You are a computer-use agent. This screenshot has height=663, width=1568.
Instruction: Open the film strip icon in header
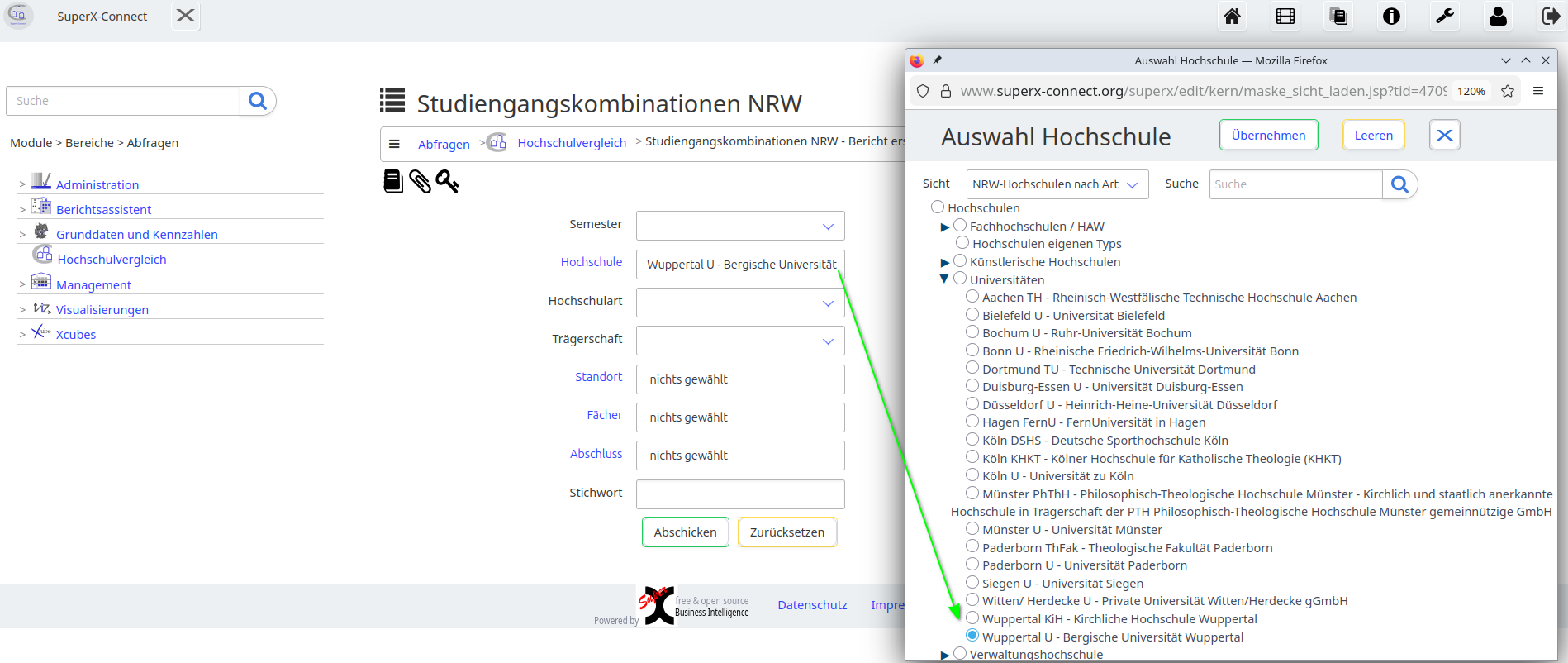pyautogui.click(x=1285, y=17)
